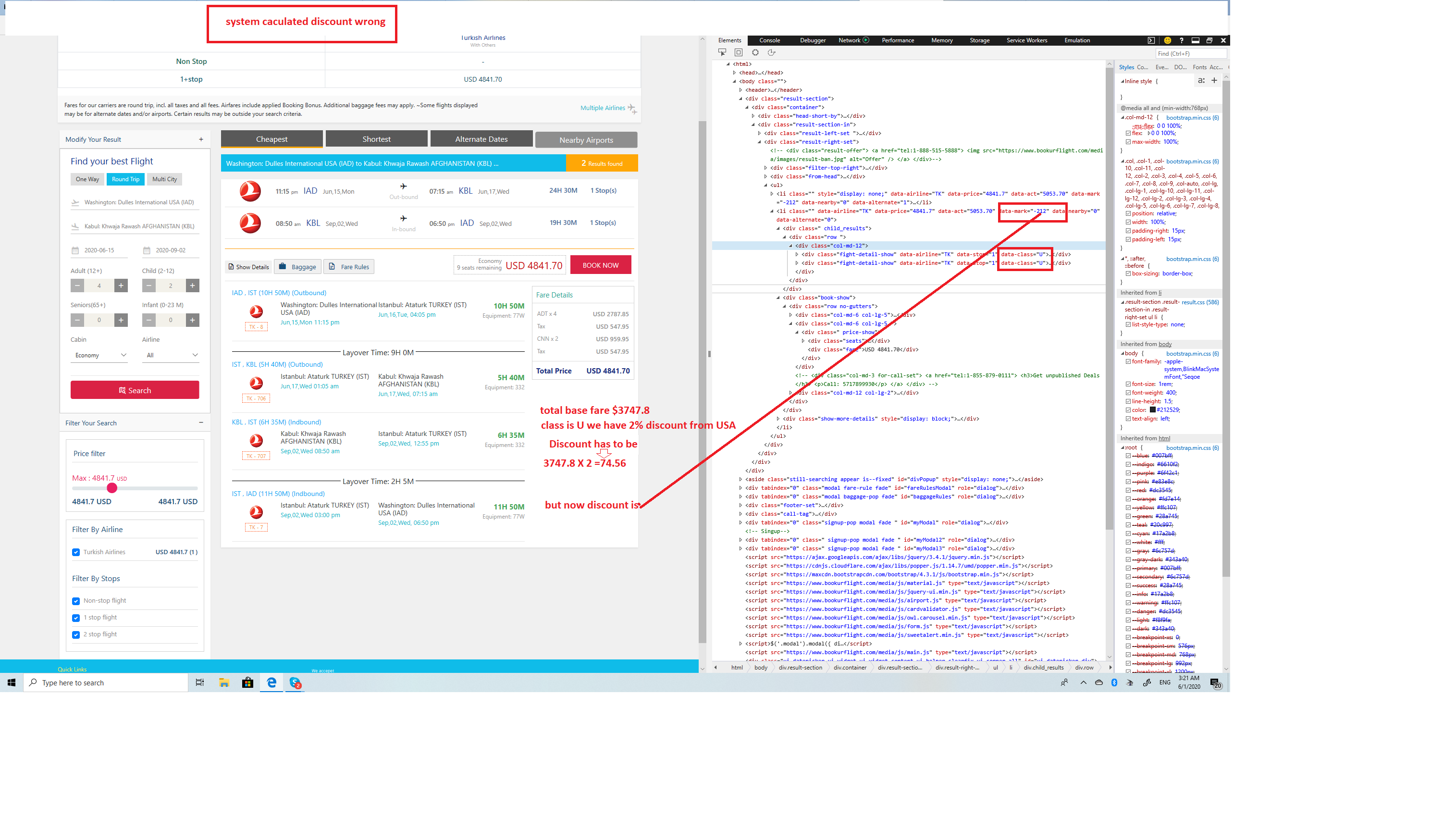This screenshot has width=1456, height=819.
Task: Toggle the box-sizing CSS property checkbox
Action: pyautogui.click(x=1128, y=273)
